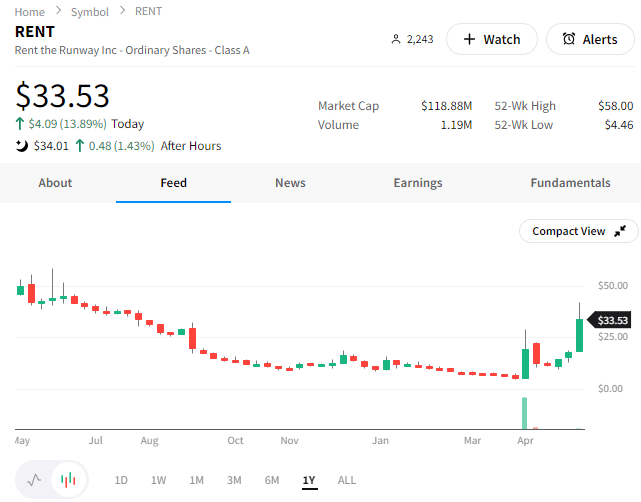Click the tall green April volume bar
The width and height of the screenshot is (641, 502).
coord(524,413)
